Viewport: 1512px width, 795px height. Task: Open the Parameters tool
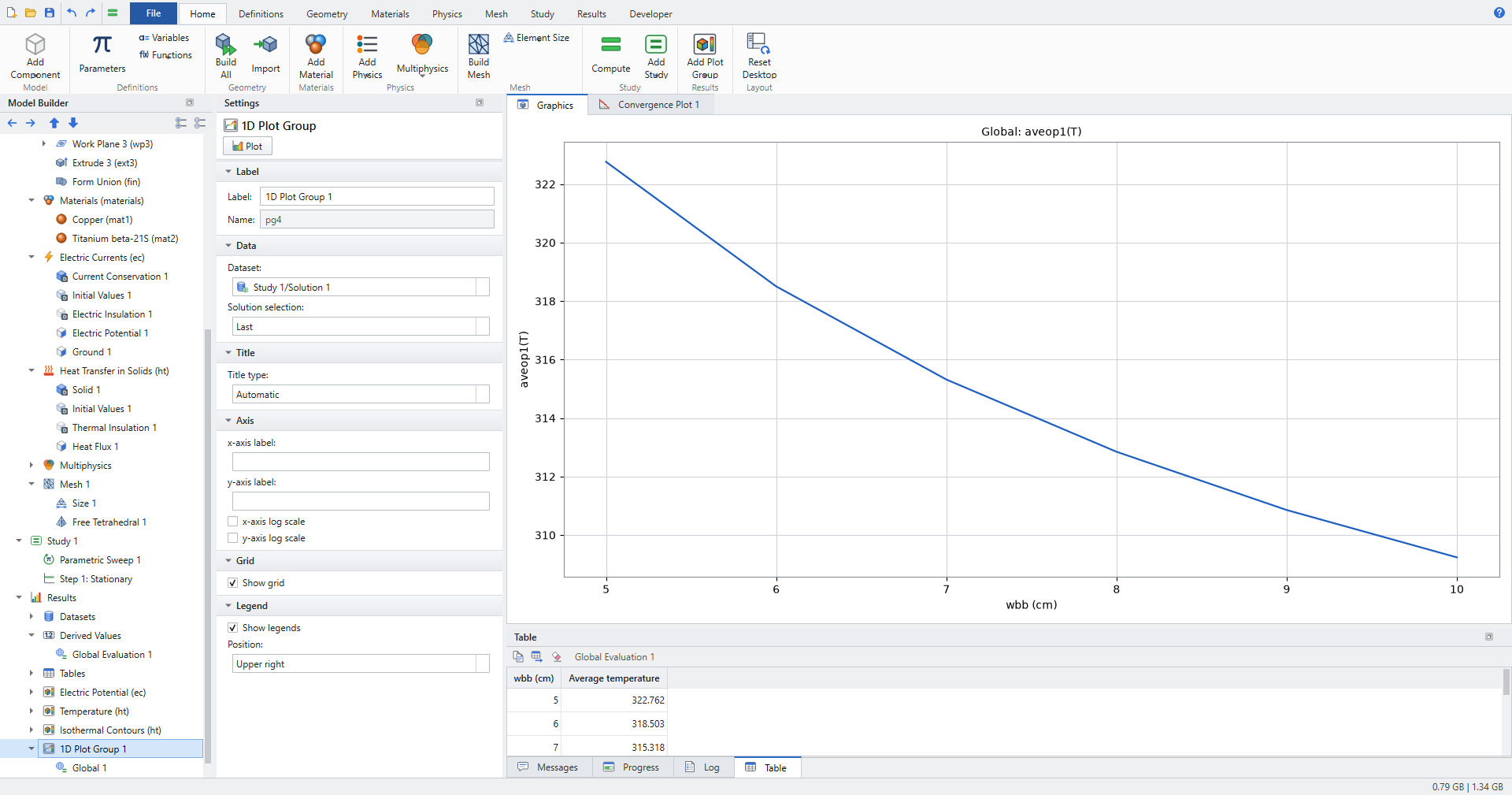tap(102, 53)
